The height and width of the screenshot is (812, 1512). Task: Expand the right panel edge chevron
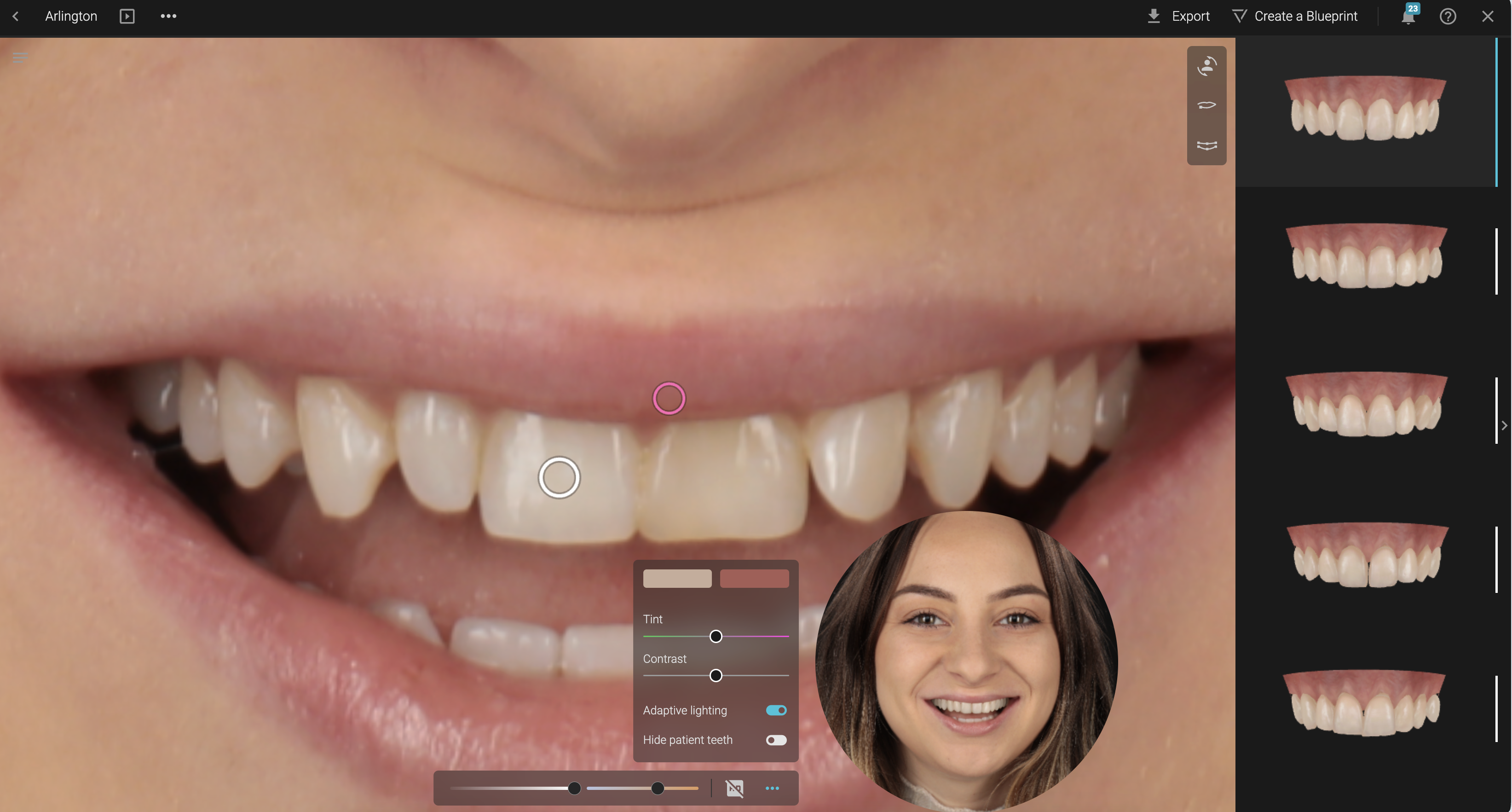click(1504, 426)
